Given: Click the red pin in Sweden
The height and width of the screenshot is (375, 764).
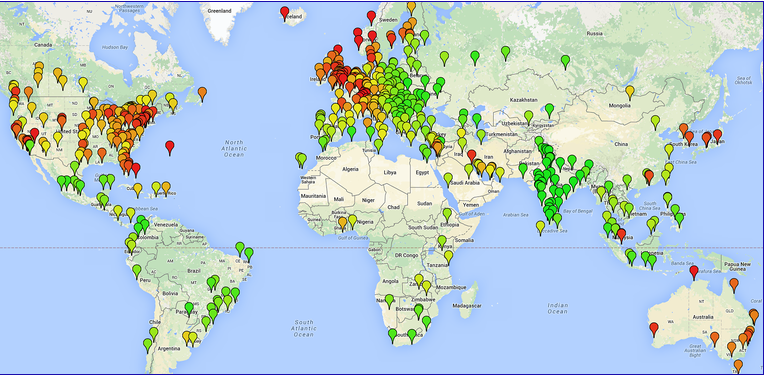Looking at the screenshot, I should pos(371,18).
